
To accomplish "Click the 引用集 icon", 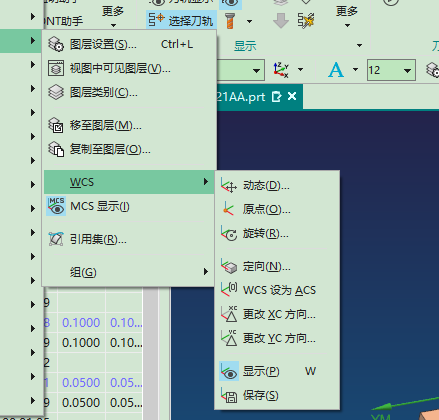I will pyautogui.click(x=56, y=239).
